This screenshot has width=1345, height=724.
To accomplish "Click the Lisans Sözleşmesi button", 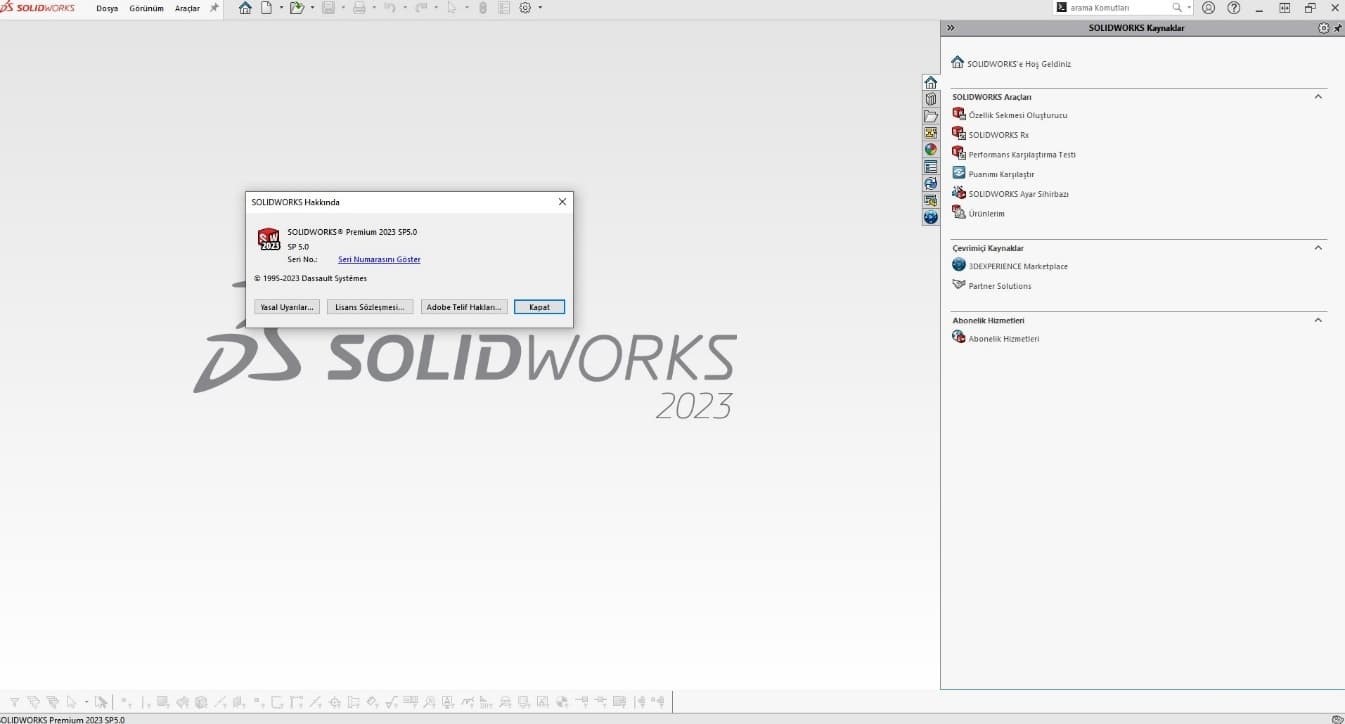I will 370,307.
